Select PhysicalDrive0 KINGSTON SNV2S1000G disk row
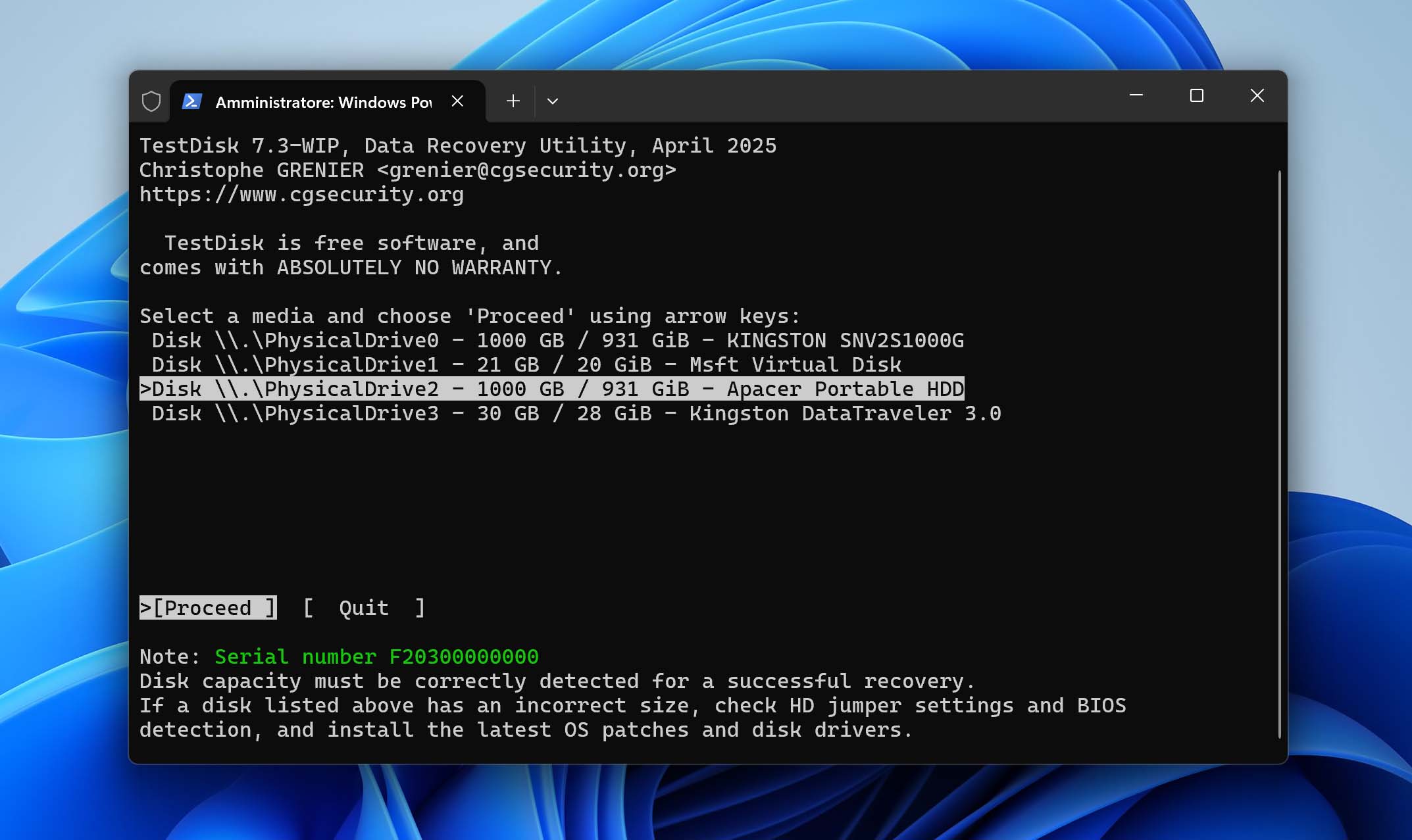 coord(557,341)
